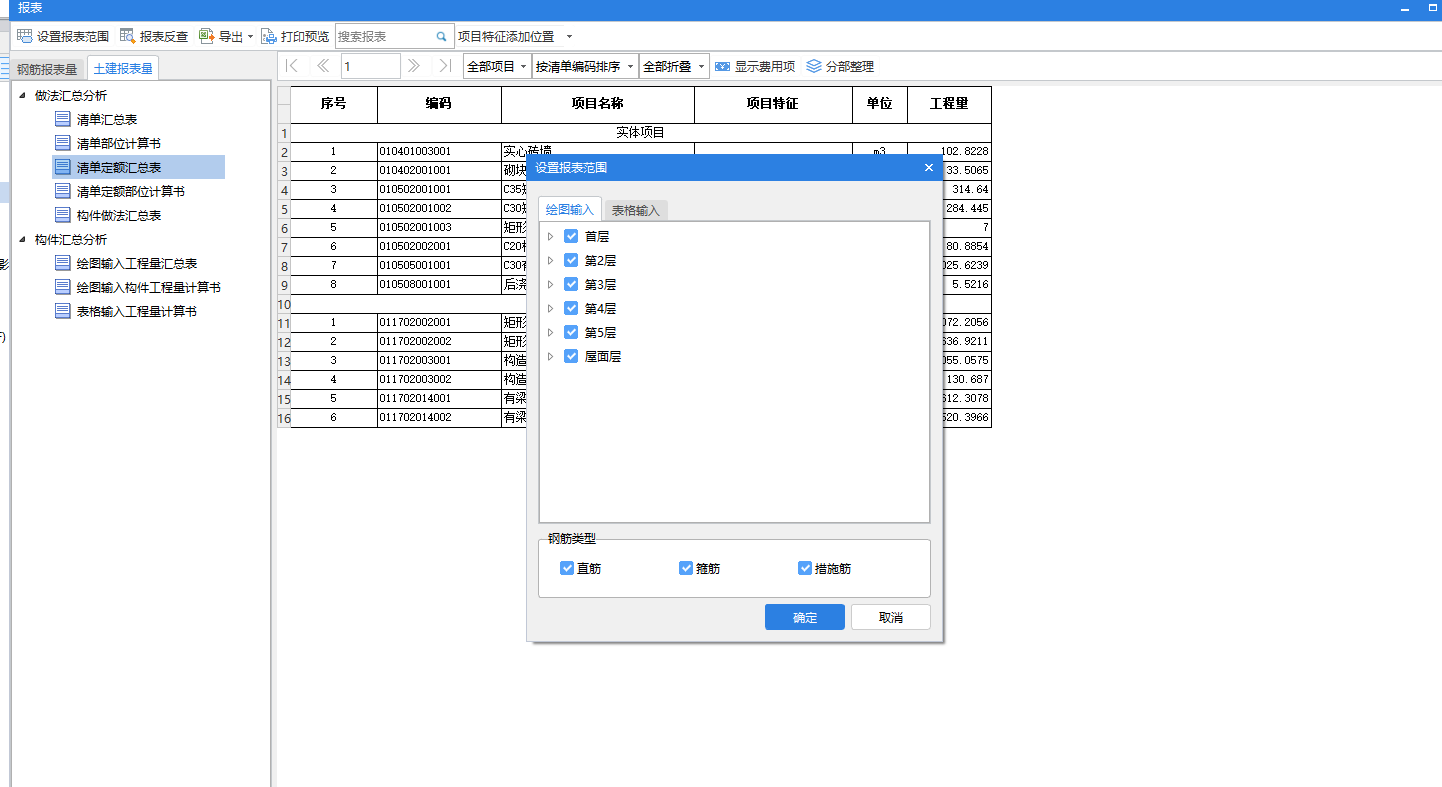The width and height of the screenshot is (1442, 787).
Task: Open the 项目特征添加位置 dropdown arrow
Action: tap(570, 37)
